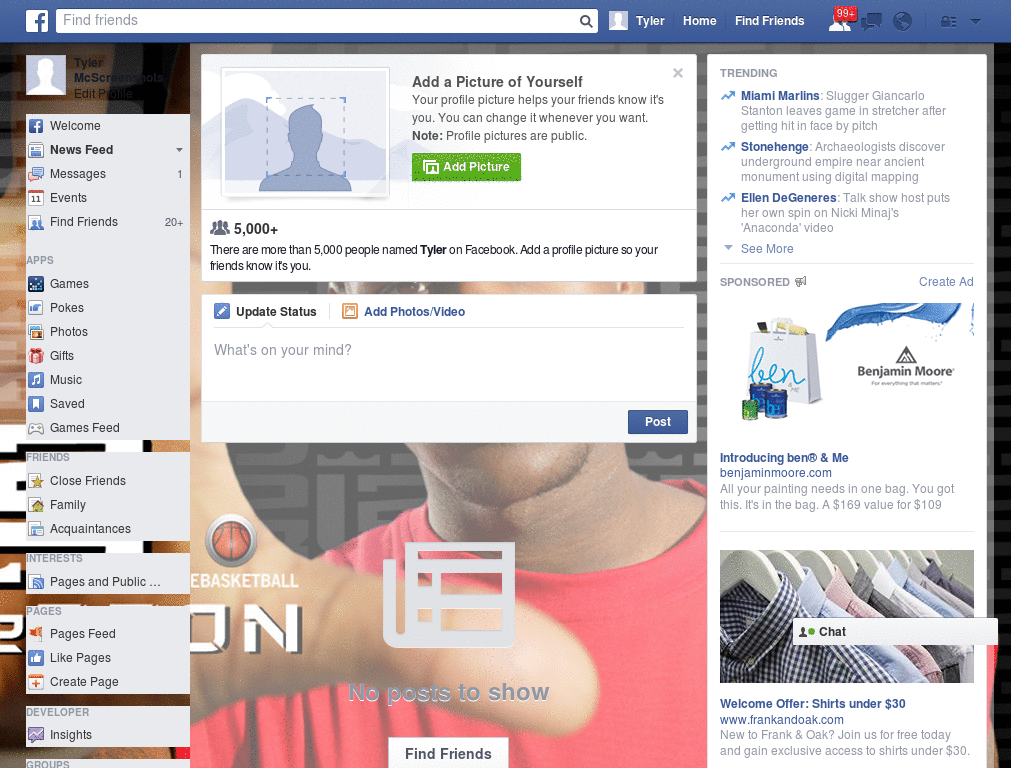
Task: Click the Like Pages thumbs-up icon
Action: [36, 658]
